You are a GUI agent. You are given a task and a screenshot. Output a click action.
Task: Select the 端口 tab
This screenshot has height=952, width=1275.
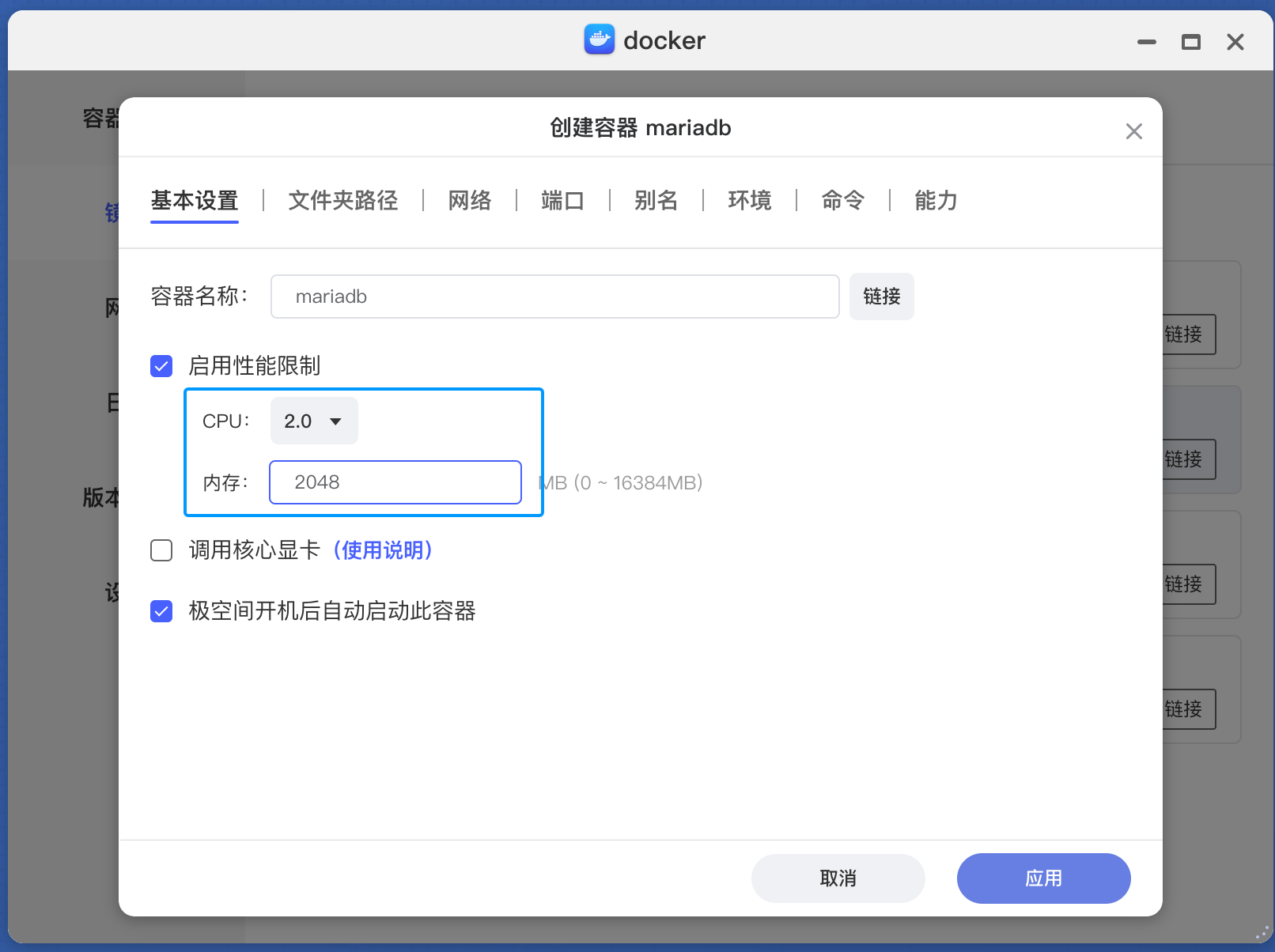pyautogui.click(x=563, y=201)
